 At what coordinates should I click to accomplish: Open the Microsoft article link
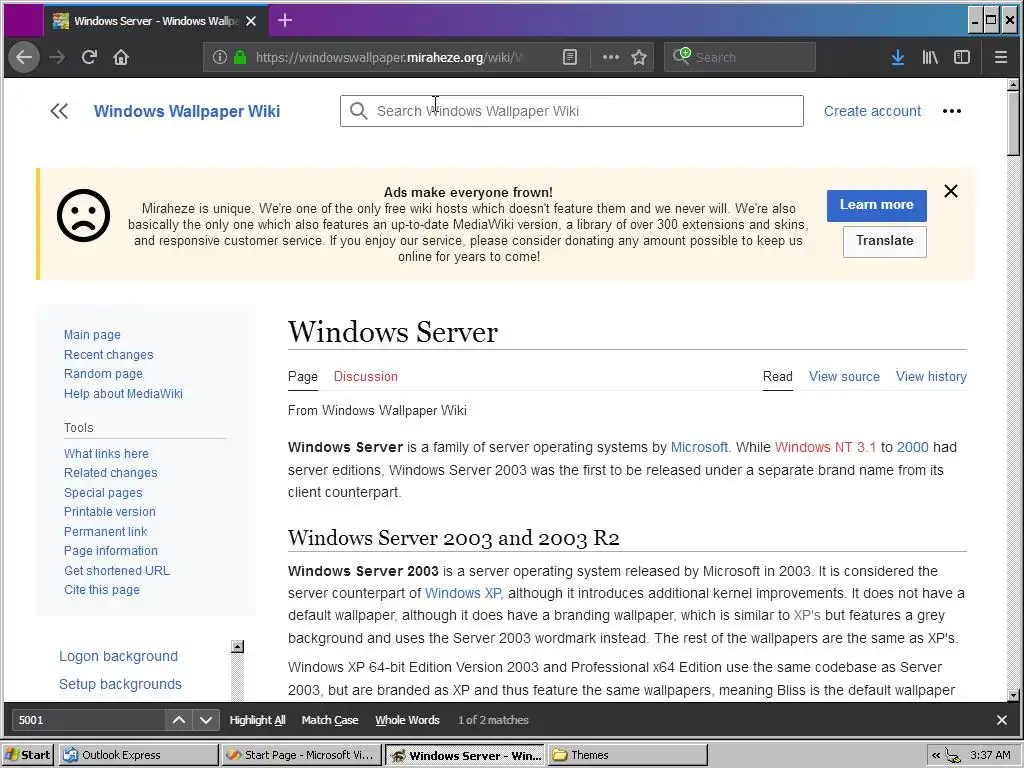point(699,447)
